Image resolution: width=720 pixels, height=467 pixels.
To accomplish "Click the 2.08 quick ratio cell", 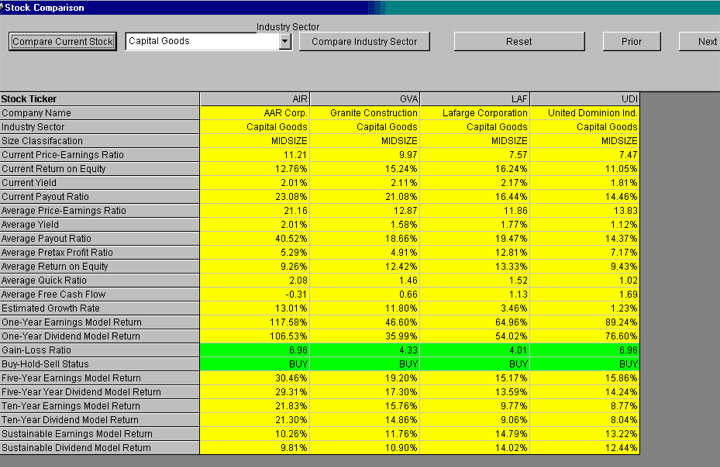I will 255,281.
